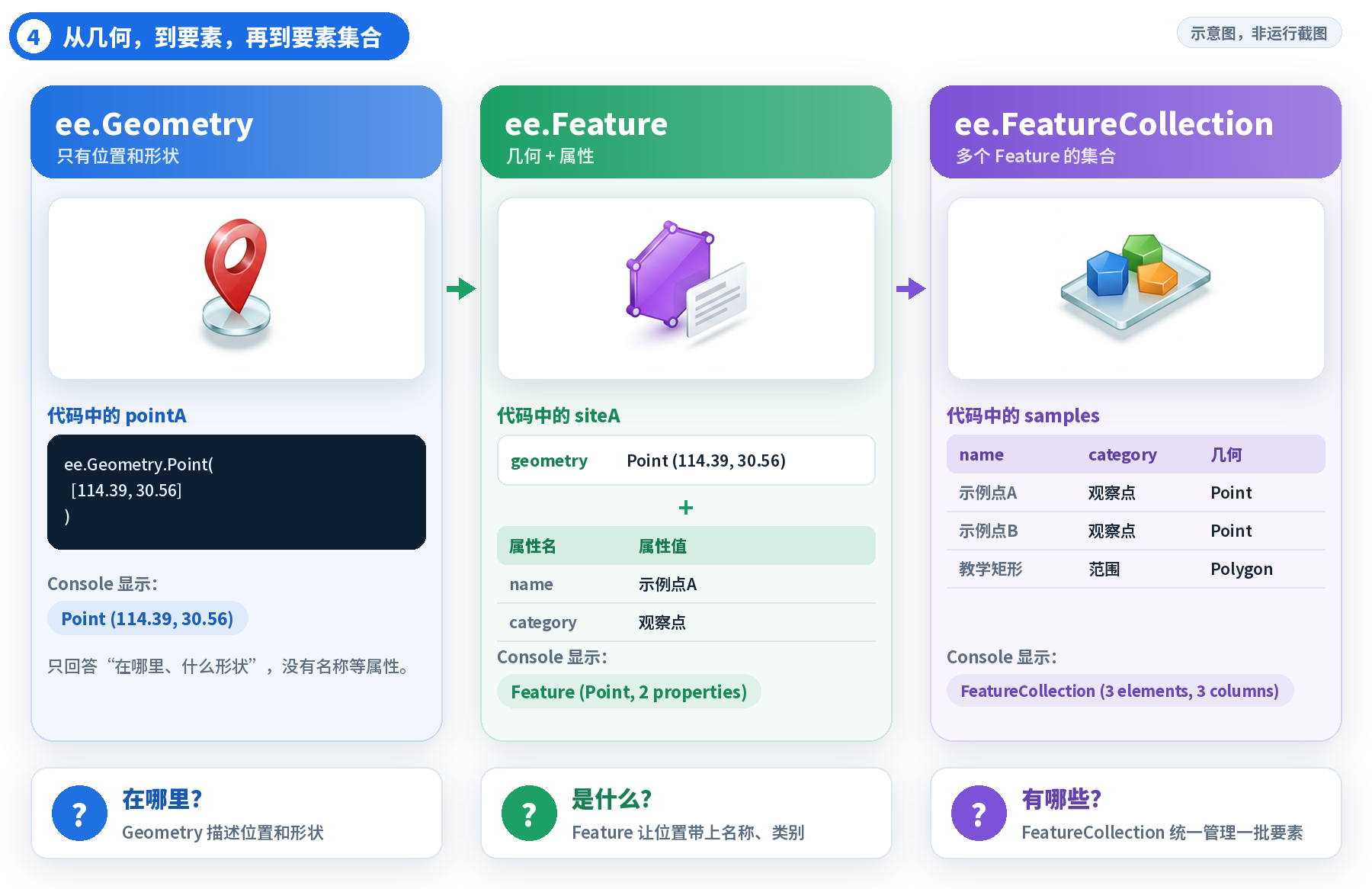Click the "FeatureCollection (3 elements, 3 columns)" pill

(x=1120, y=691)
